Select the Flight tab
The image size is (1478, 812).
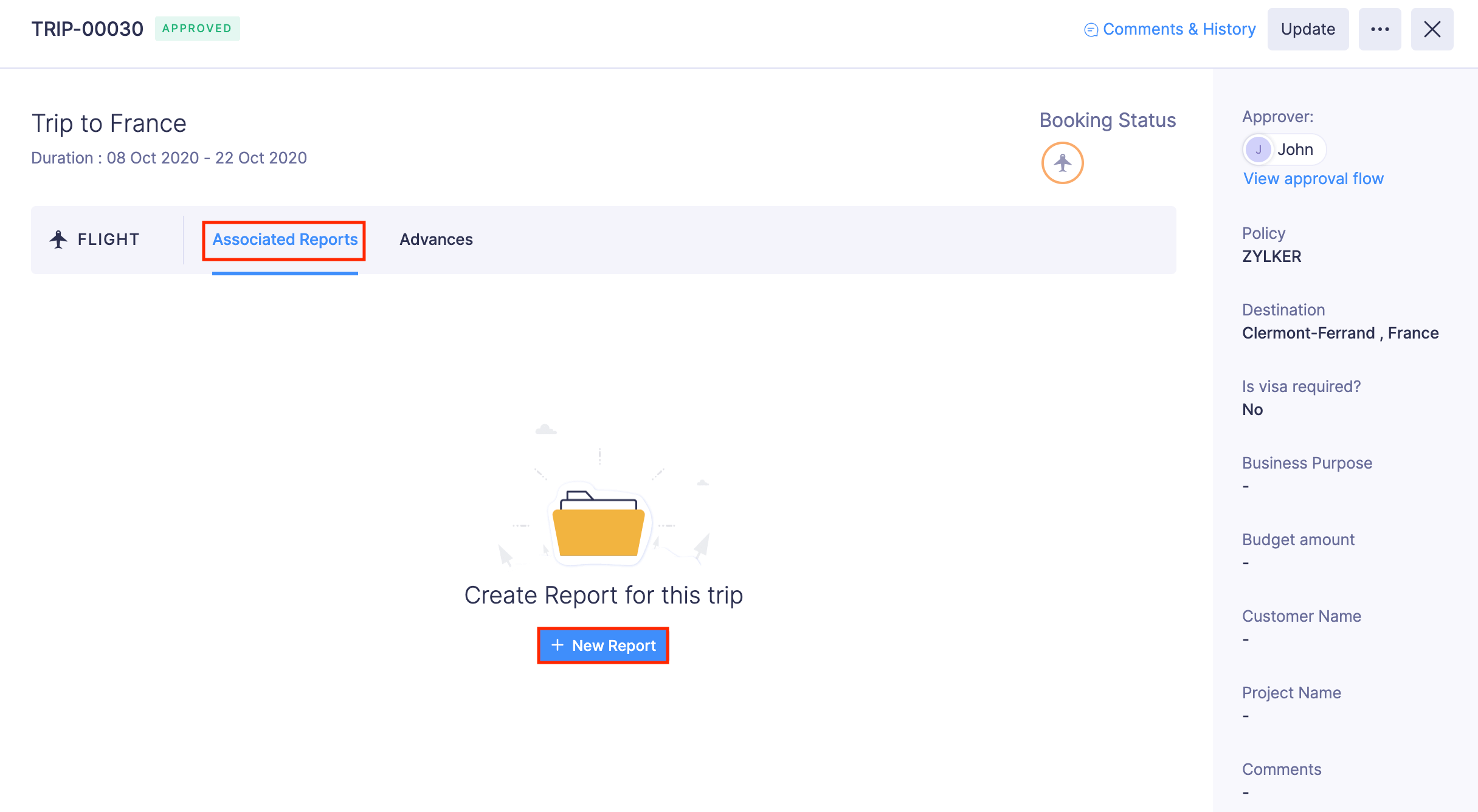[107, 239]
